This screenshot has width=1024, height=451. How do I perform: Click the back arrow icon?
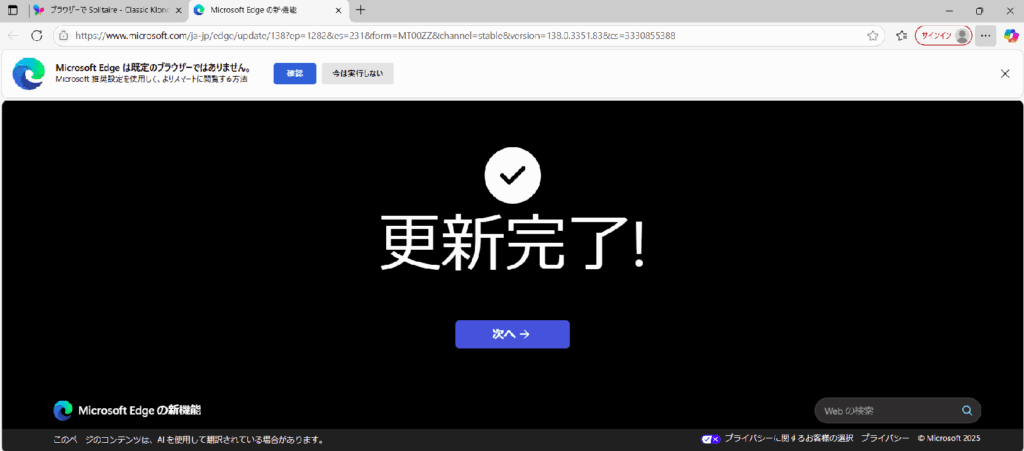click(x=13, y=35)
